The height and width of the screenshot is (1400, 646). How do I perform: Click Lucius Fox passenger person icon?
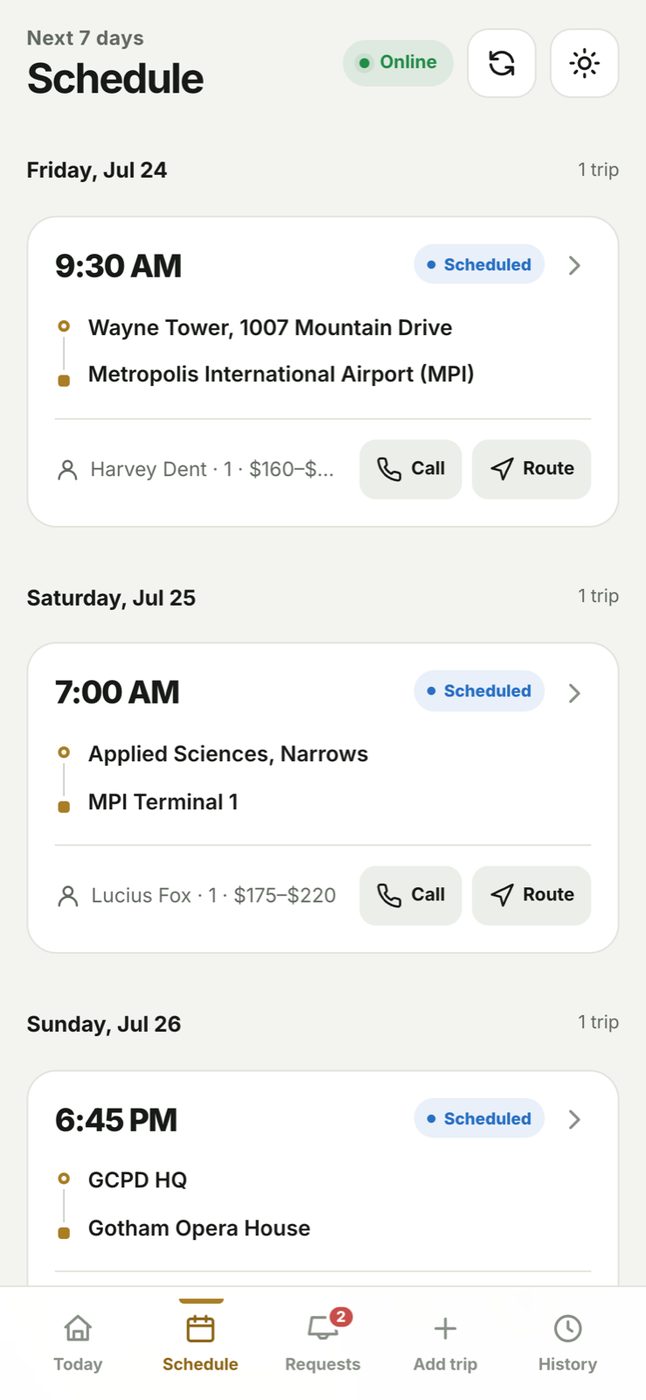pos(68,896)
